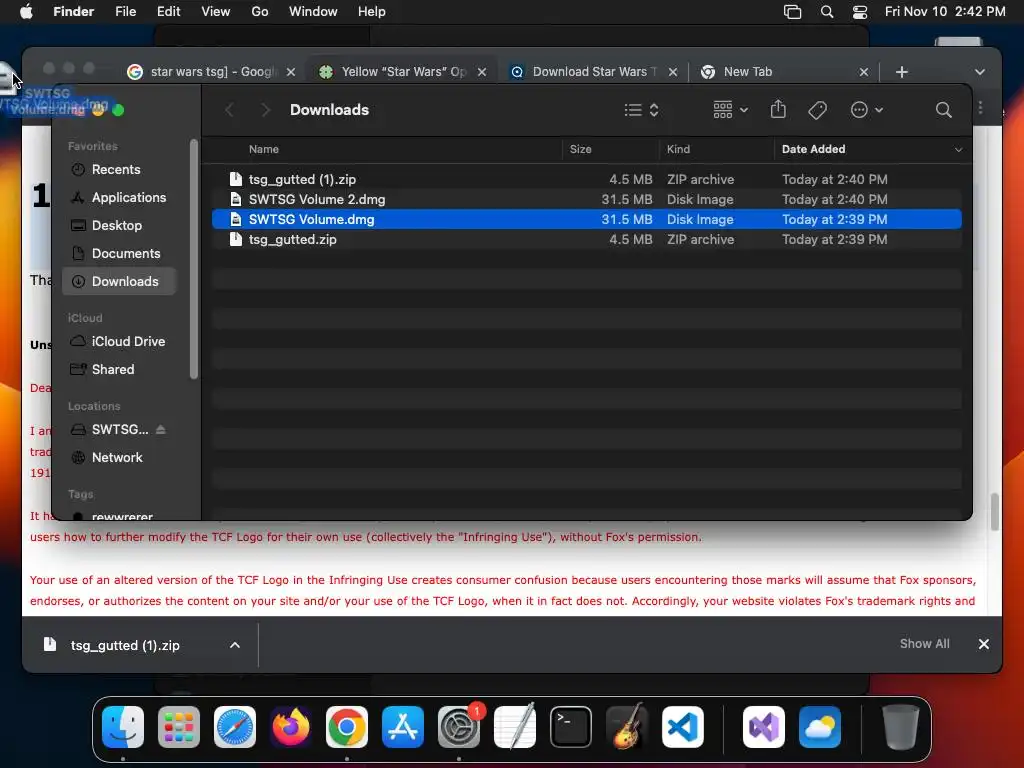Screen dimensions: 1024x768
Task: Sort by the Date Added column header
Action: coord(813,149)
